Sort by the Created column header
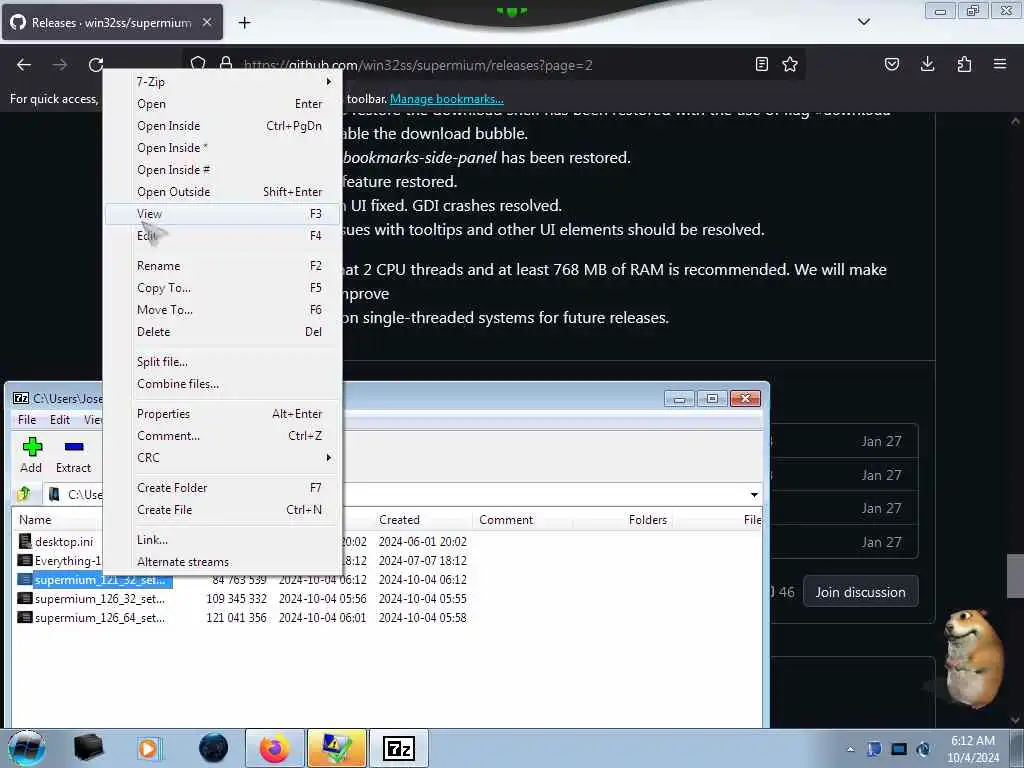 pos(399,520)
